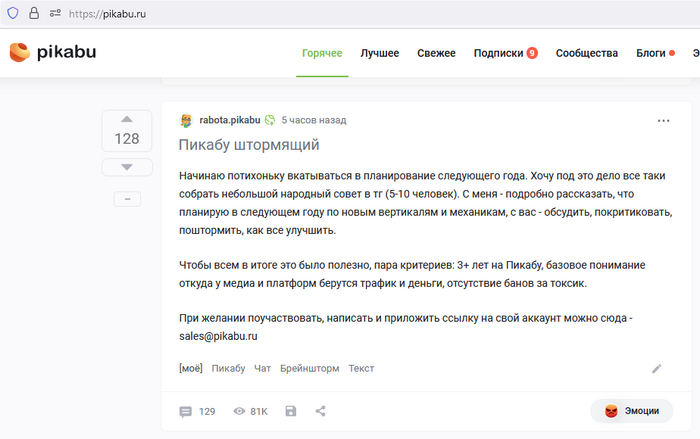This screenshot has width=700, height=439.
Task: Click the browser address bar URL
Action: pyautogui.click(x=107, y=14)
